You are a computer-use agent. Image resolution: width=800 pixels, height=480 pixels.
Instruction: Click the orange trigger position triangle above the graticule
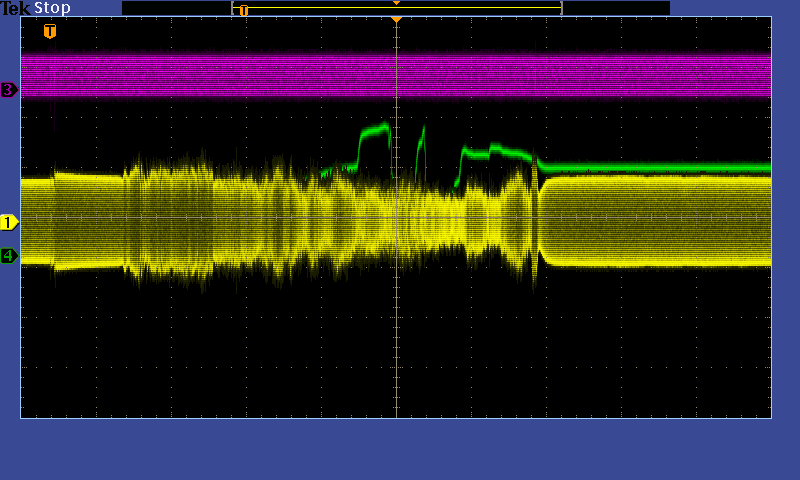[x=396, y=19]
